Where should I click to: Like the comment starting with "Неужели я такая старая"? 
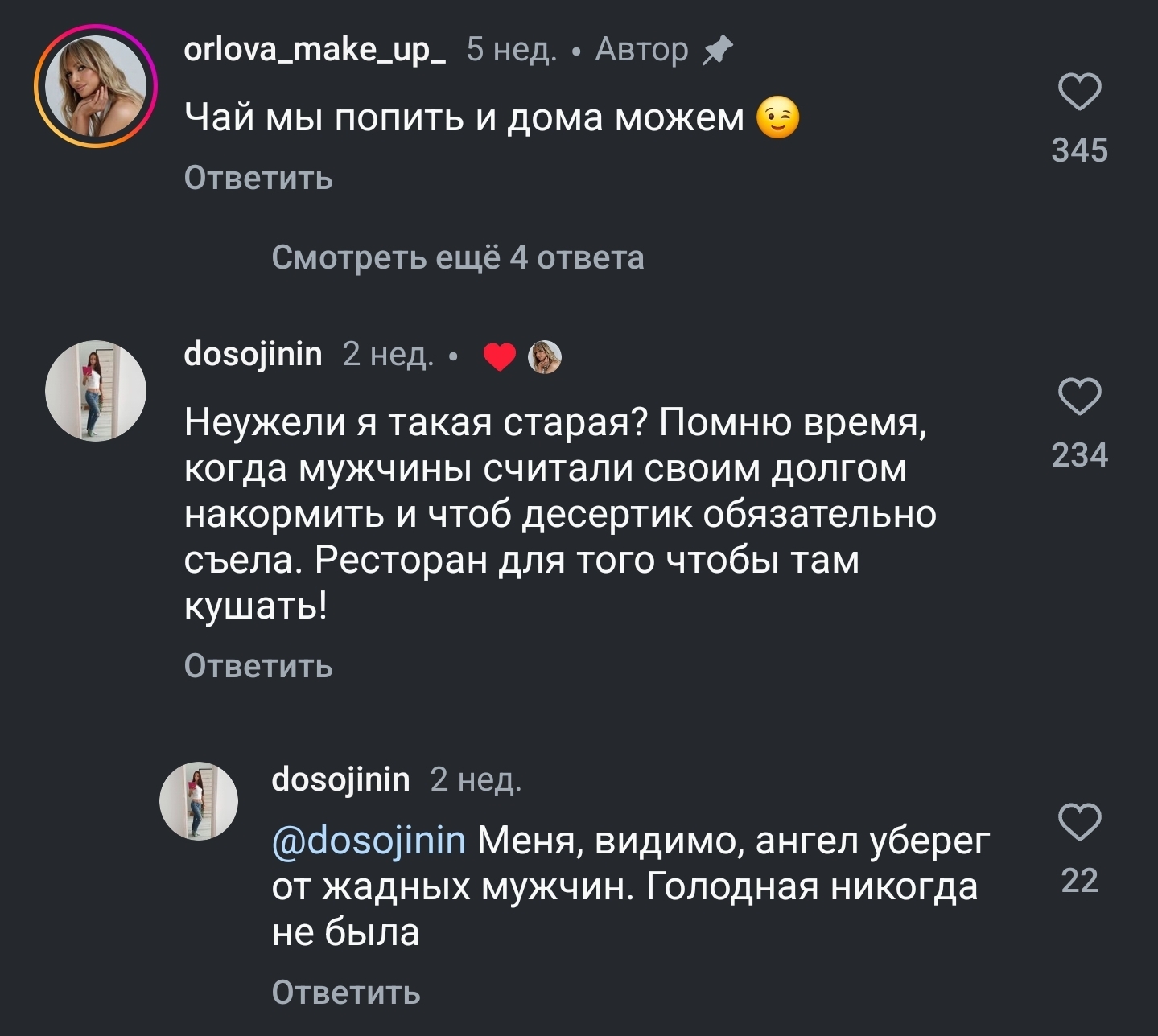click(1079, 397)
